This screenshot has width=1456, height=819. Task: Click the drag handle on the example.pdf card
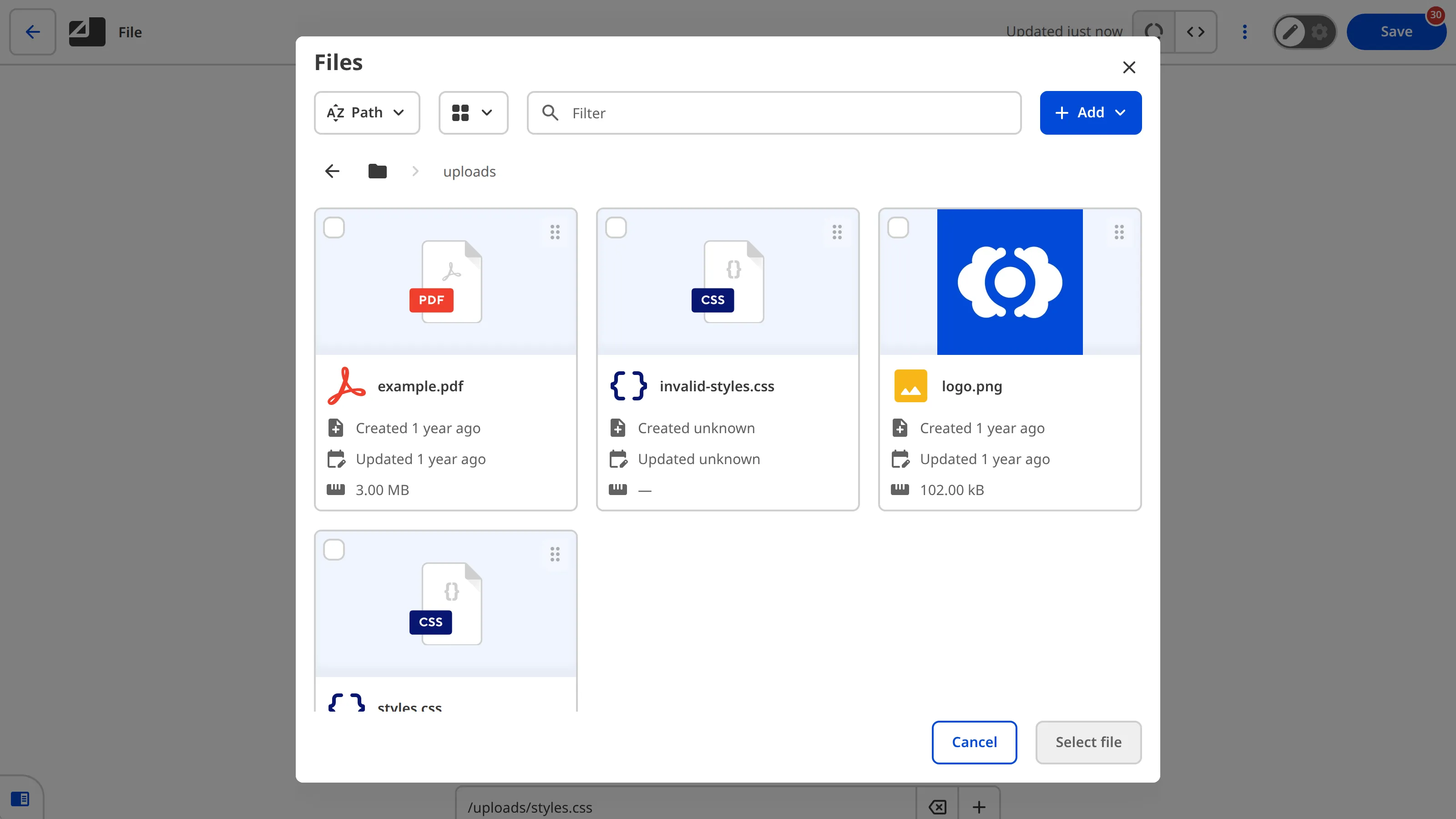coord(555,232)
